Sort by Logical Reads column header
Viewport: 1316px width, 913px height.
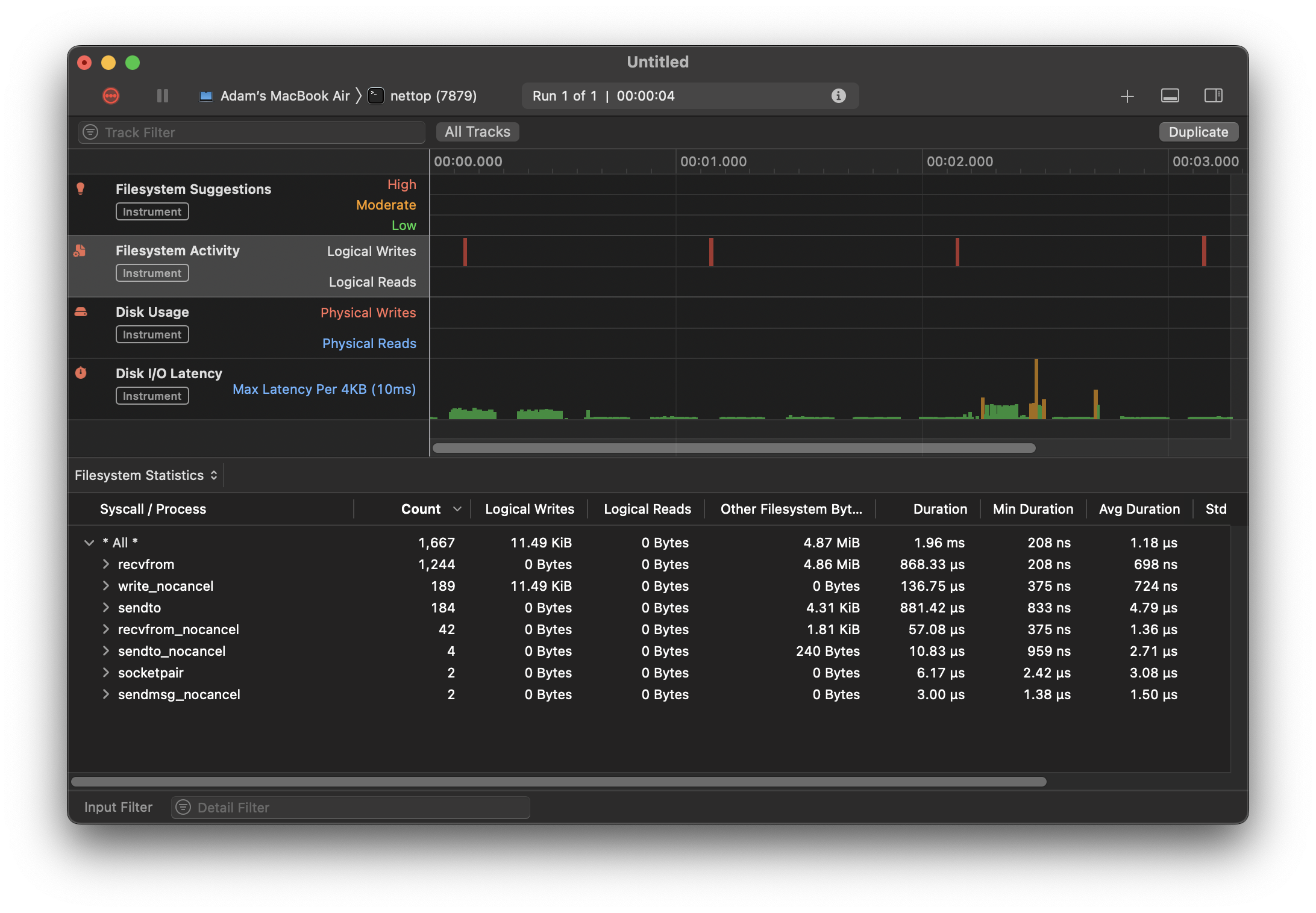click(x=647, y=509)
